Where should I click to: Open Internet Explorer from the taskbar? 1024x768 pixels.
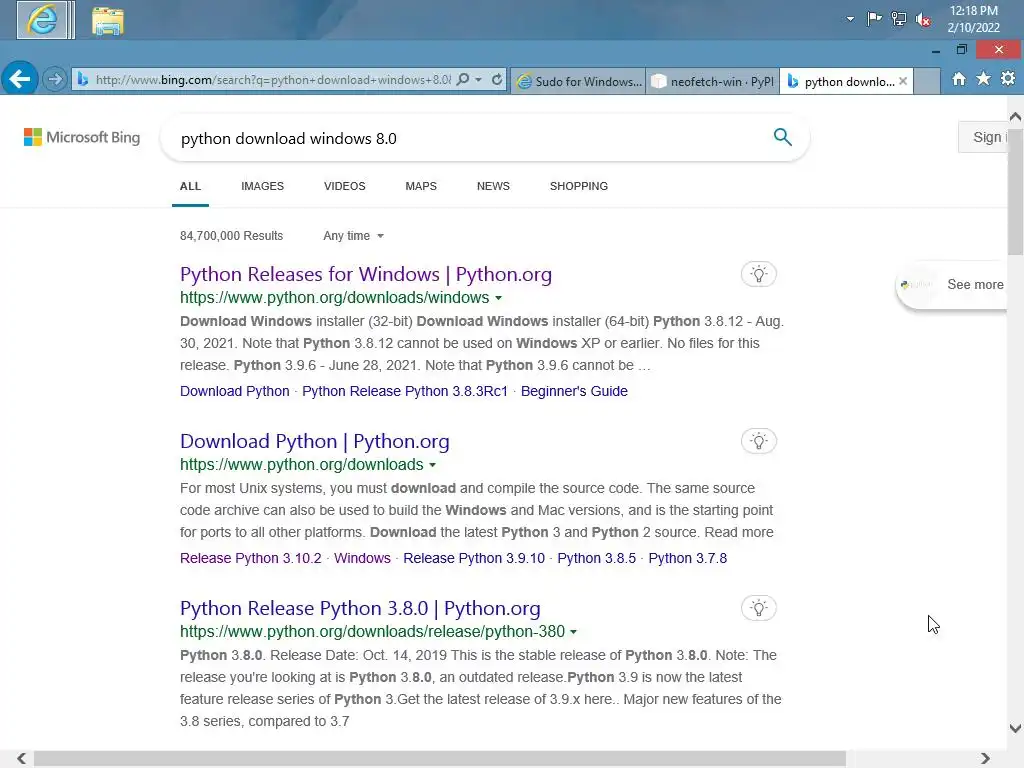(42, 20)
